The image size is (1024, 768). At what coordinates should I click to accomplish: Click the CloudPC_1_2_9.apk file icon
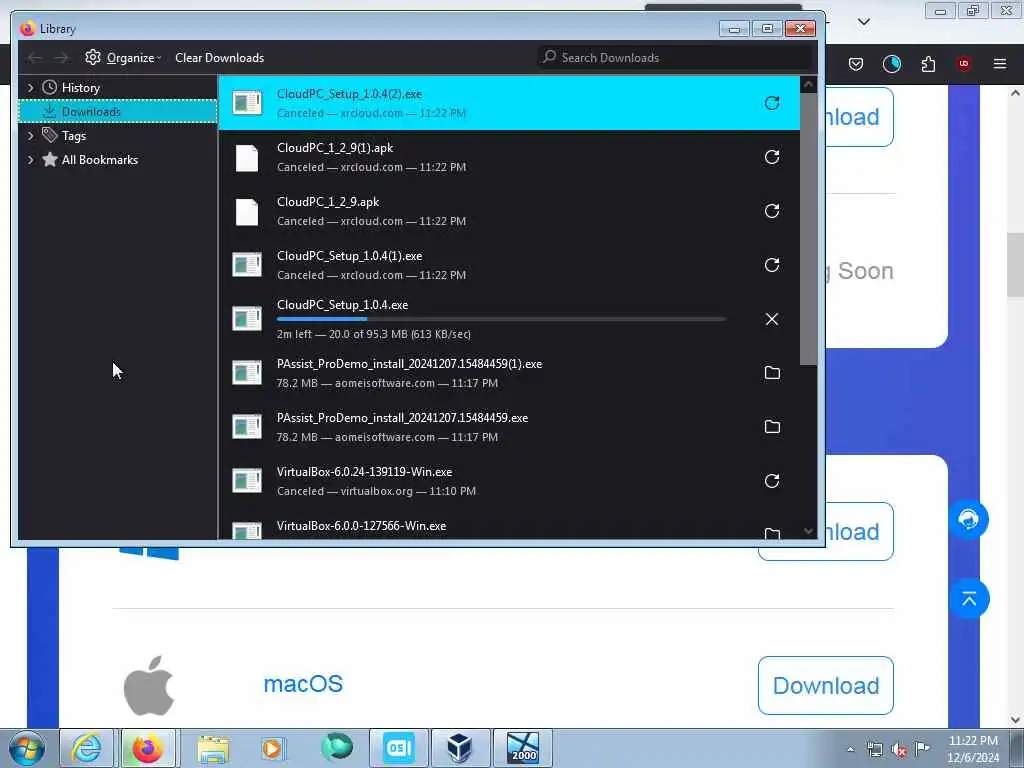tap(247, 212)
